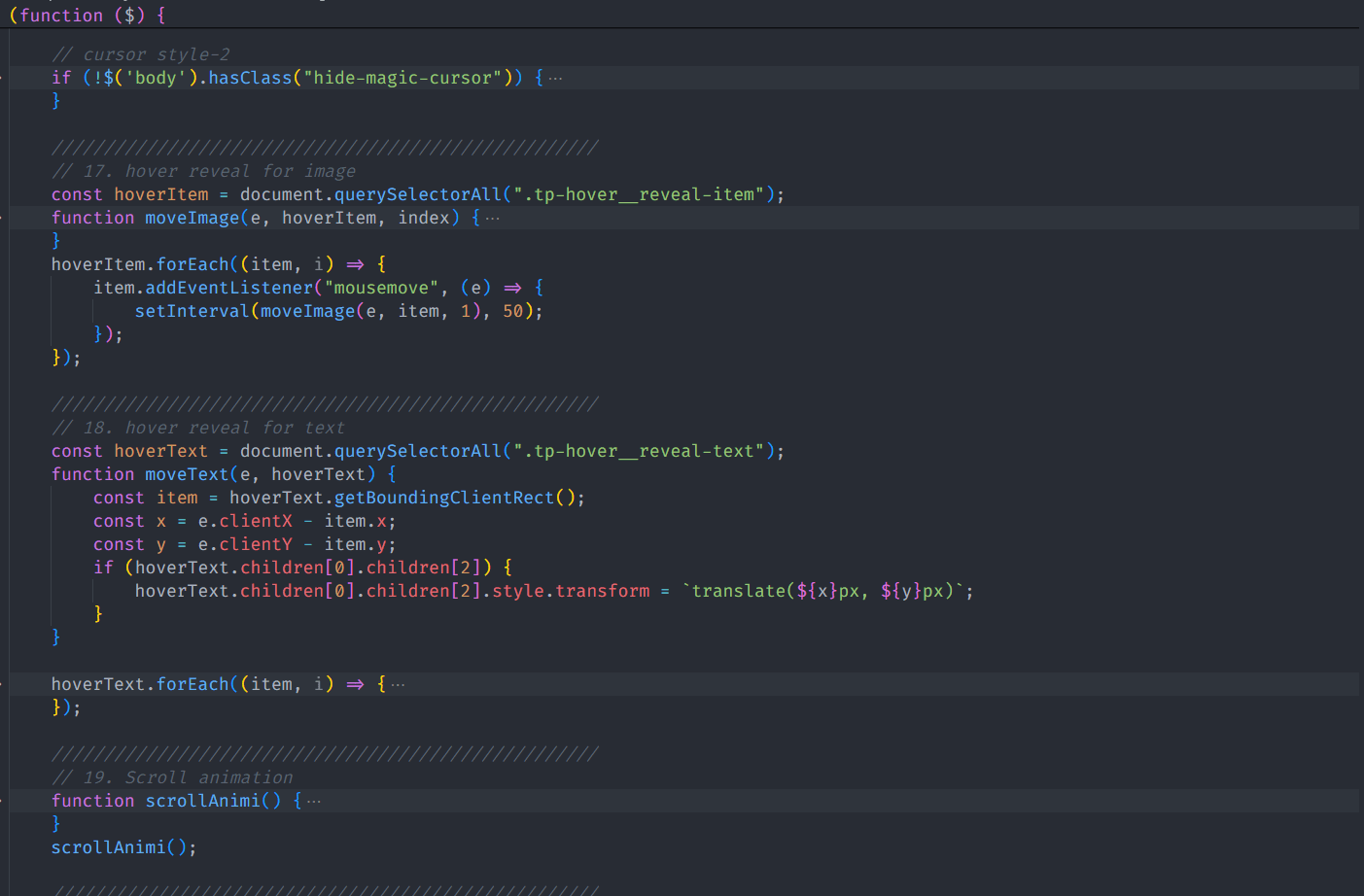Screen dimensions: 1364x896
Task: Click the scrollAnimi() call statement
Action: click(122, 847)
